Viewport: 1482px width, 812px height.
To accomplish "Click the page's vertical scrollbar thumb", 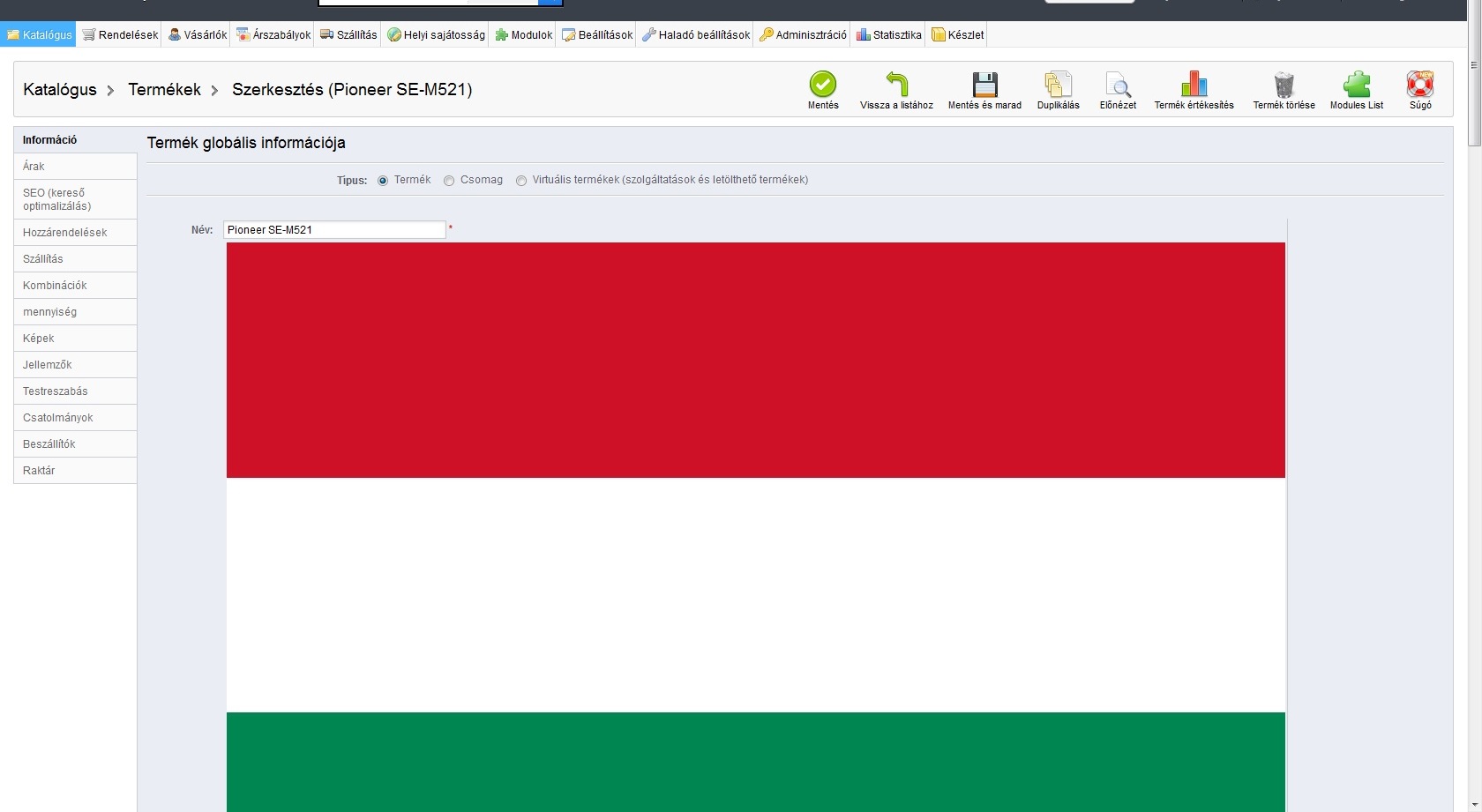I will [1474, 75].
